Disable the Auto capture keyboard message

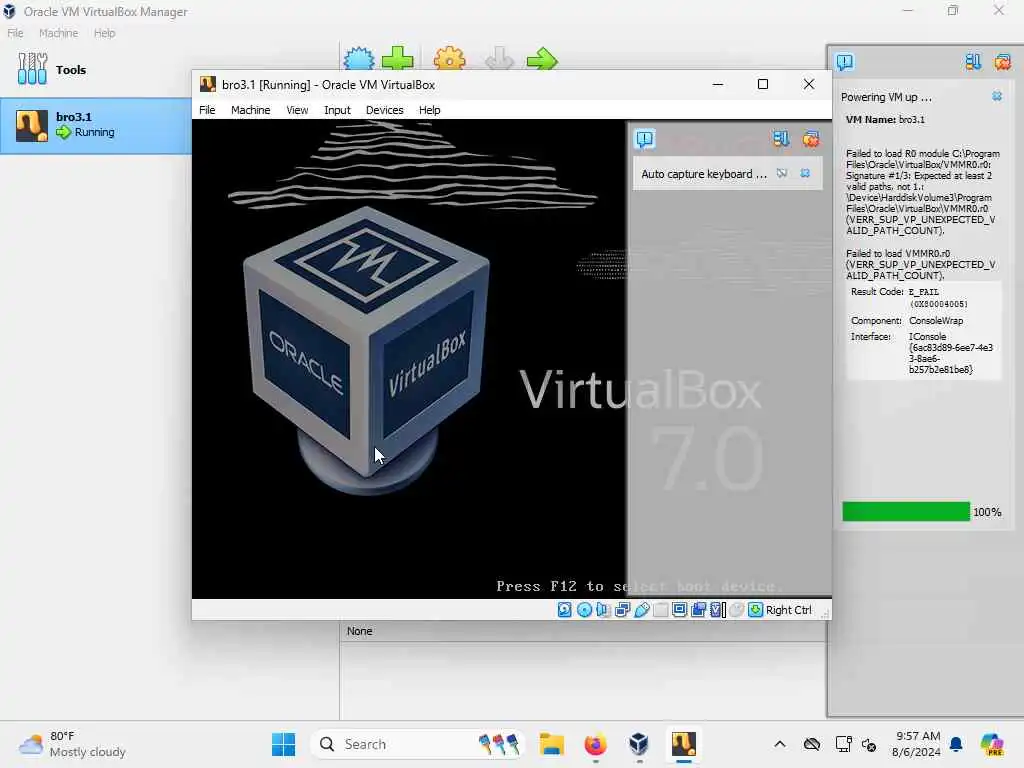click(782, 173)
